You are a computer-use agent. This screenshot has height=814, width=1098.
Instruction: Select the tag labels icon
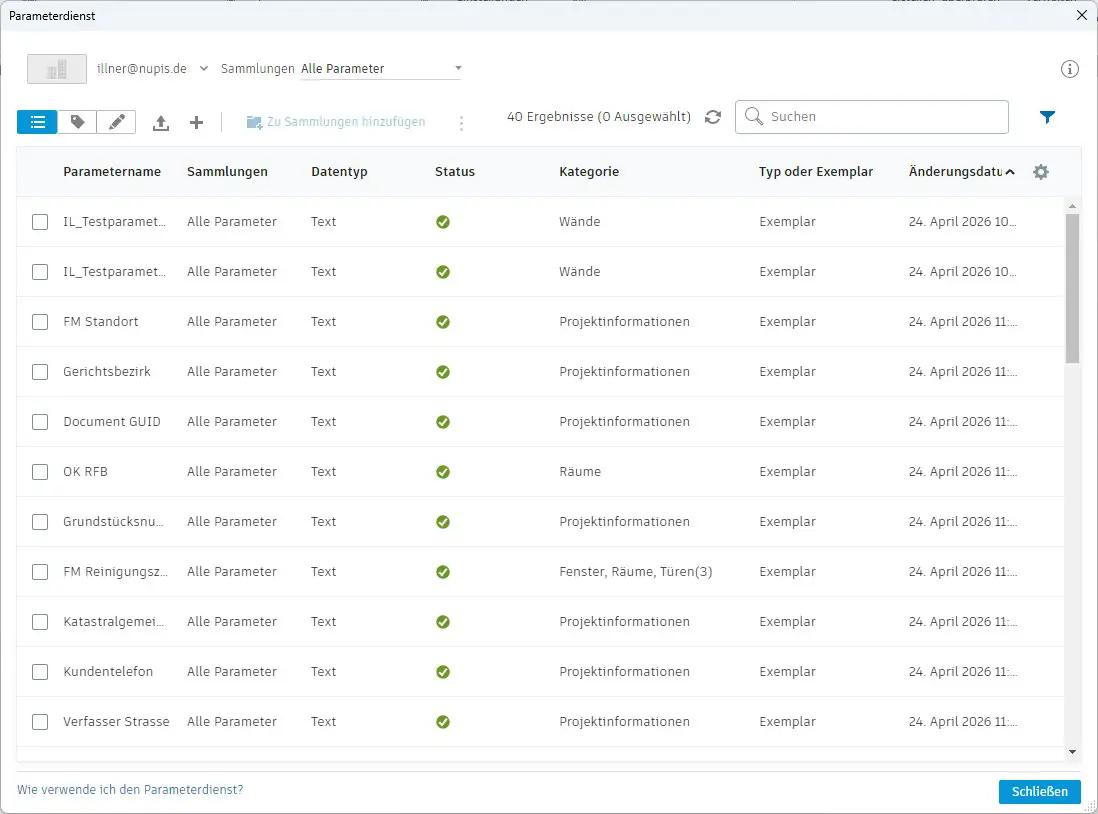[77, 122]
